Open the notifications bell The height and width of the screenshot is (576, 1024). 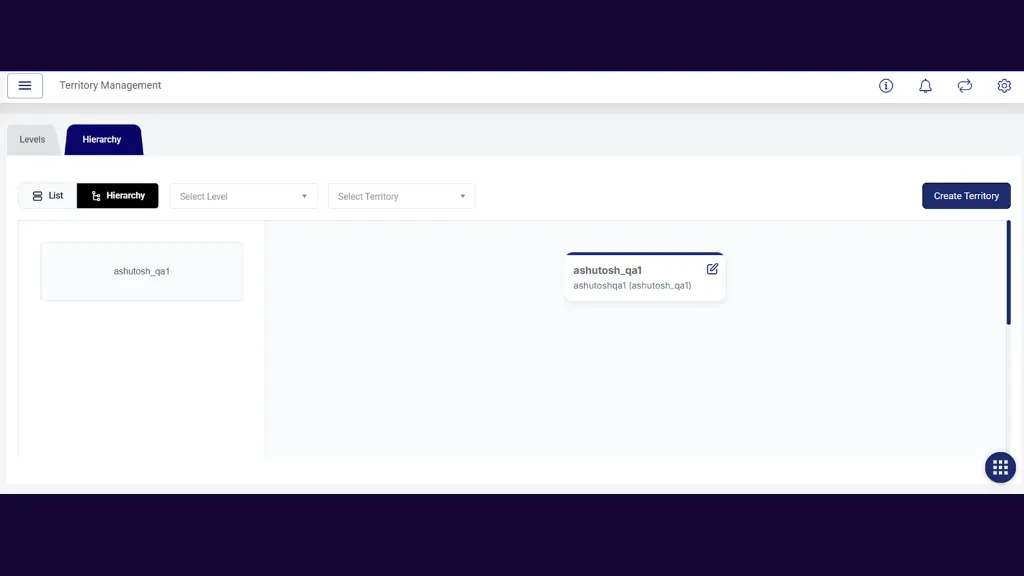925,86
